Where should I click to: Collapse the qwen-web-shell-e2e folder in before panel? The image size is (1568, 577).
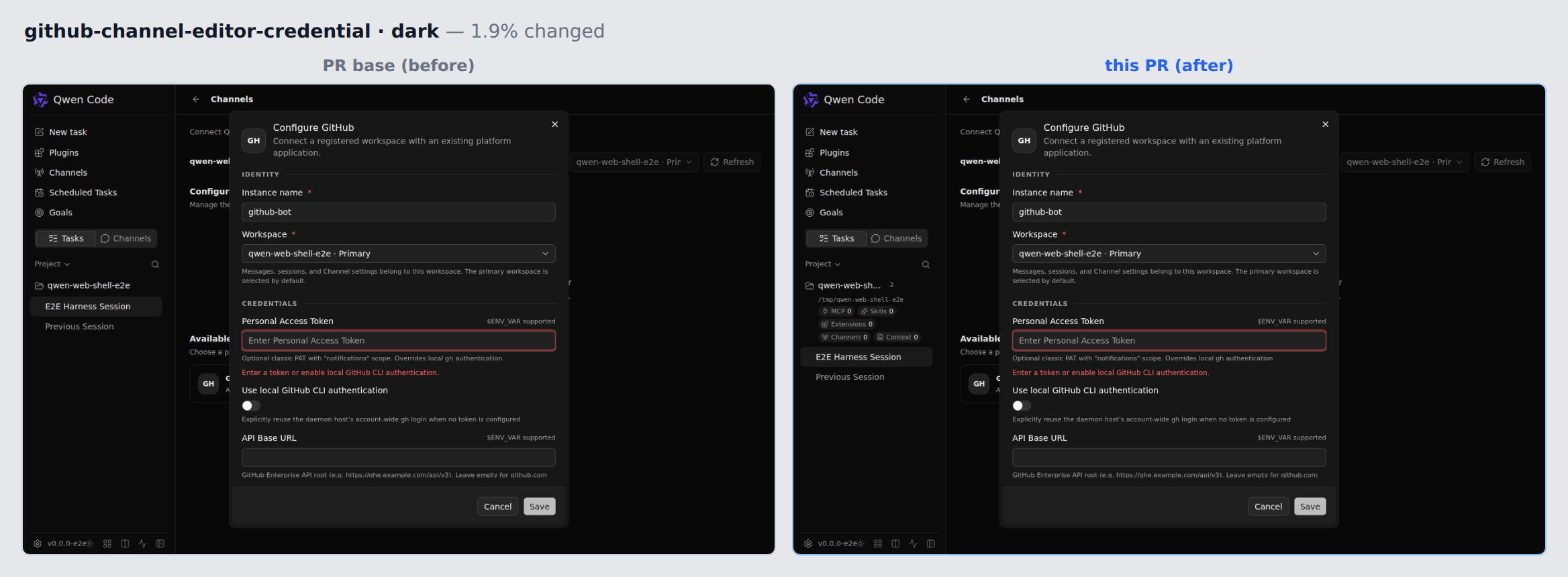point(83,285)
